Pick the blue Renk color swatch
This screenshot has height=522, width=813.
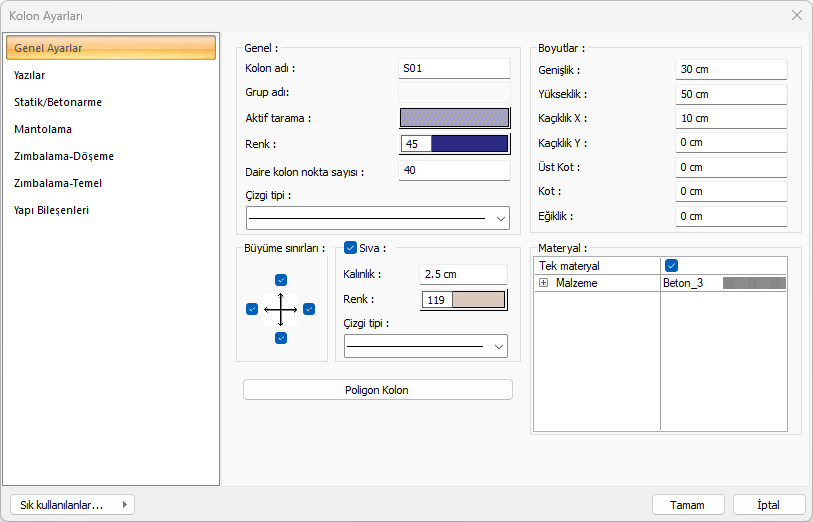pyautogui.click(x=469, y=143)
